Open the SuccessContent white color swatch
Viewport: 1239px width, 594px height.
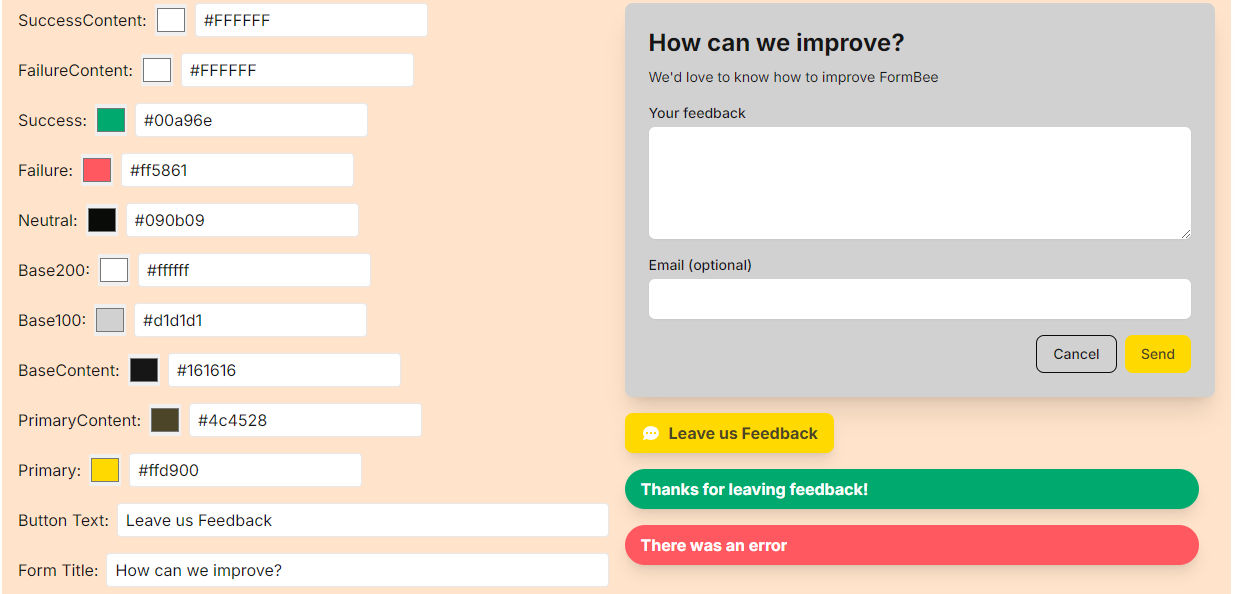pos(171,20)
